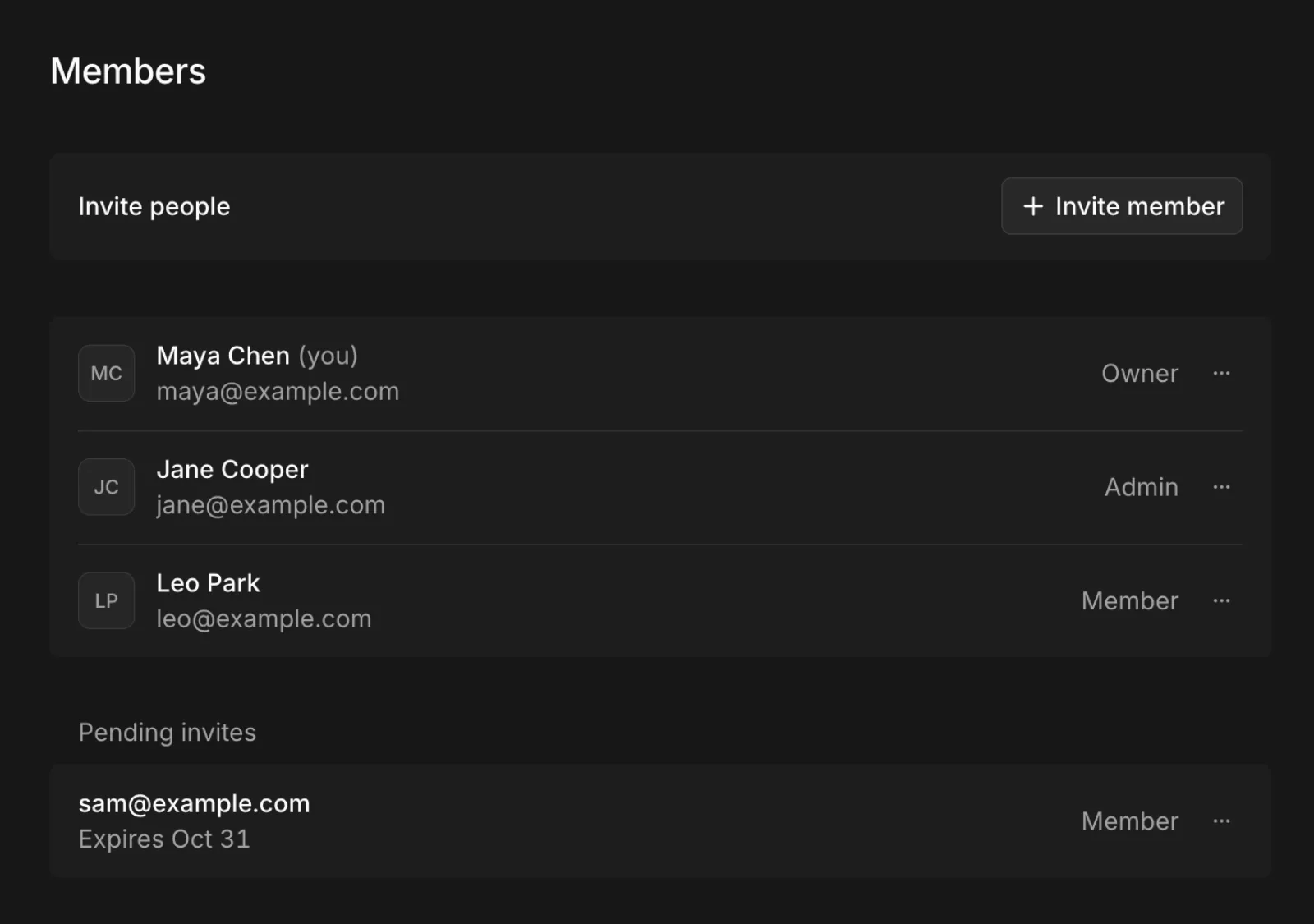Click the MC avatar for Maya Chen
The image size is (1314, 924).
tap(106, 374)
